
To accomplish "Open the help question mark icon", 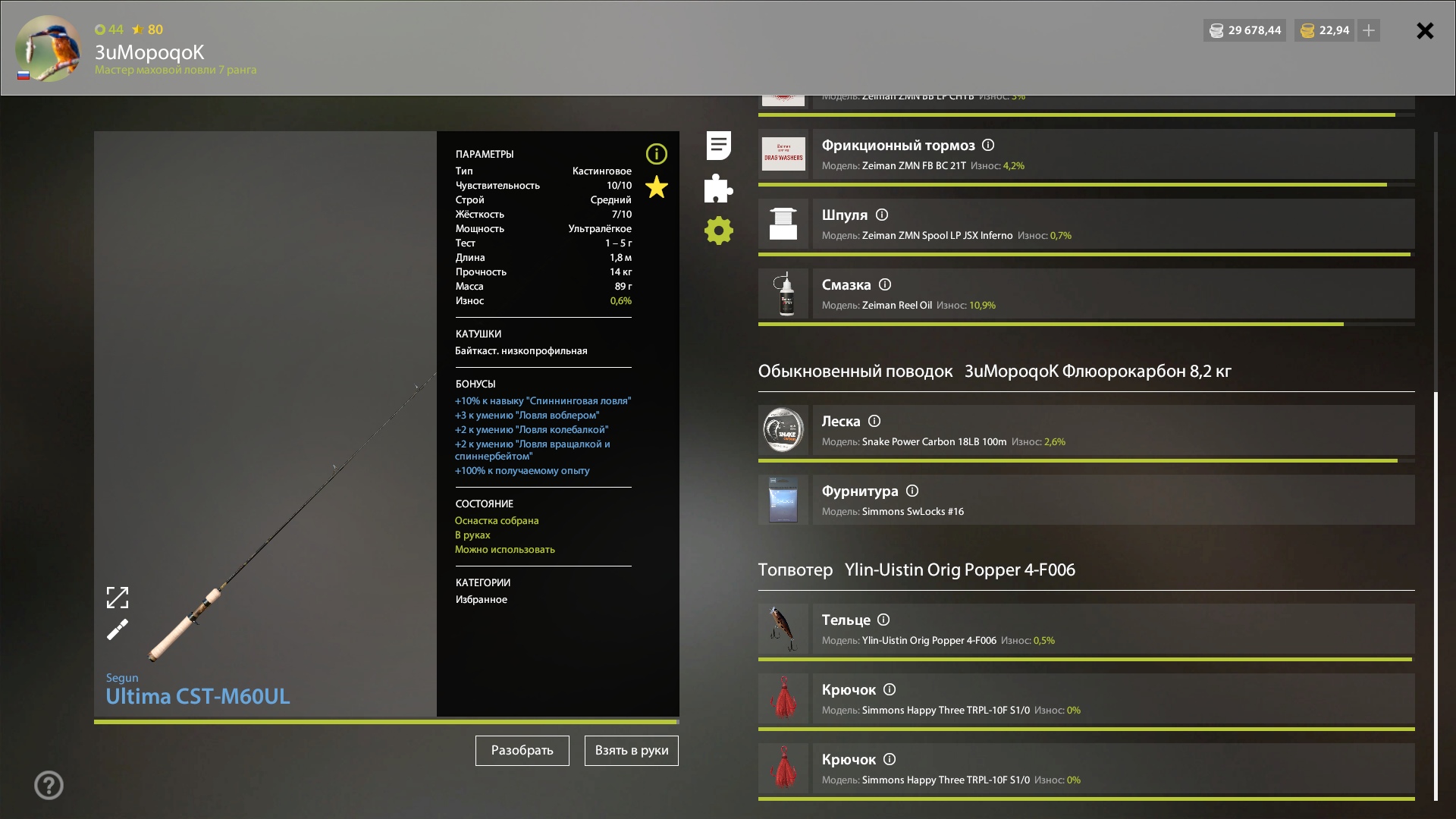I will coord(49,785).
